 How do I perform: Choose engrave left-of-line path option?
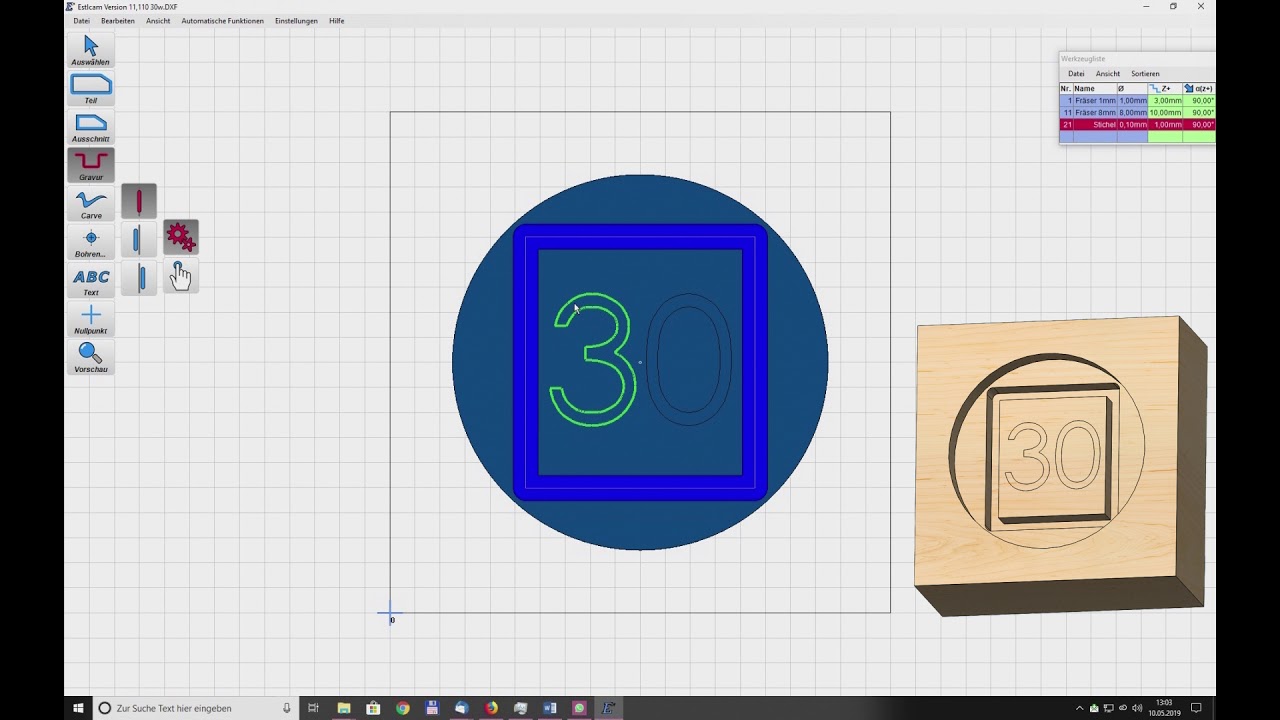click(139, 240)
